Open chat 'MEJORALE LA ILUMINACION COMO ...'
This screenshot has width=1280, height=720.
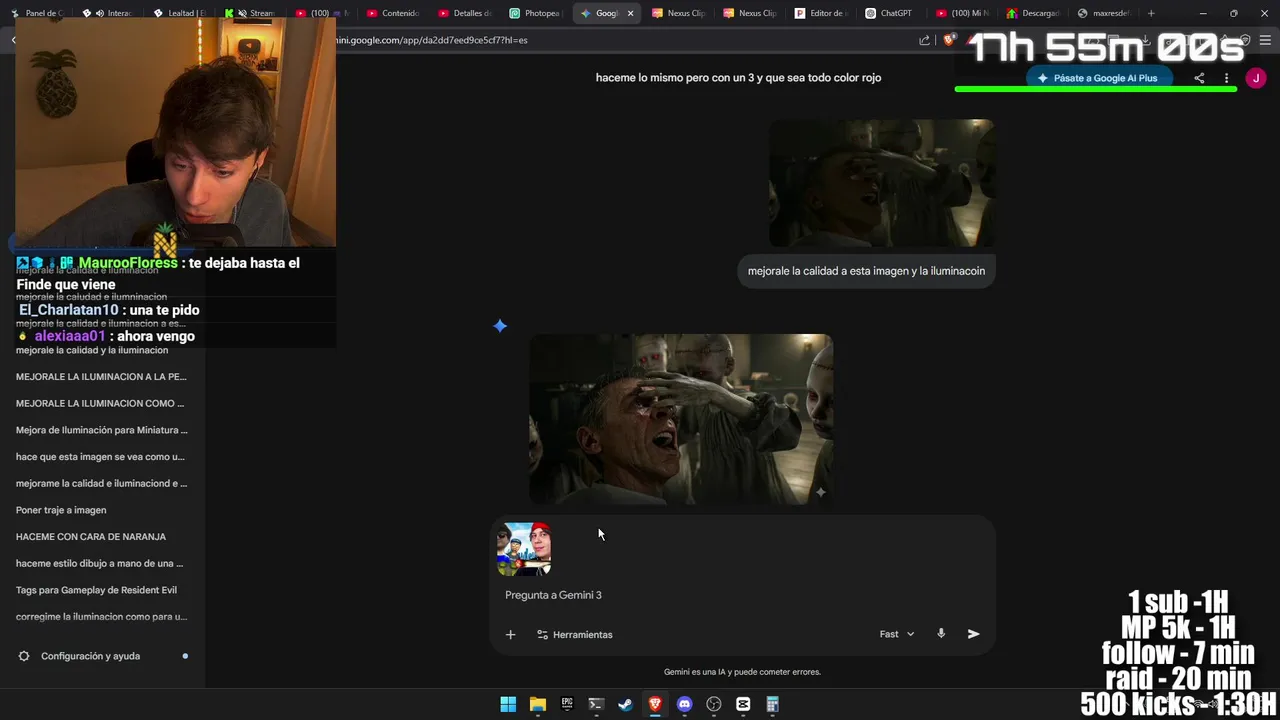point(100,403)
